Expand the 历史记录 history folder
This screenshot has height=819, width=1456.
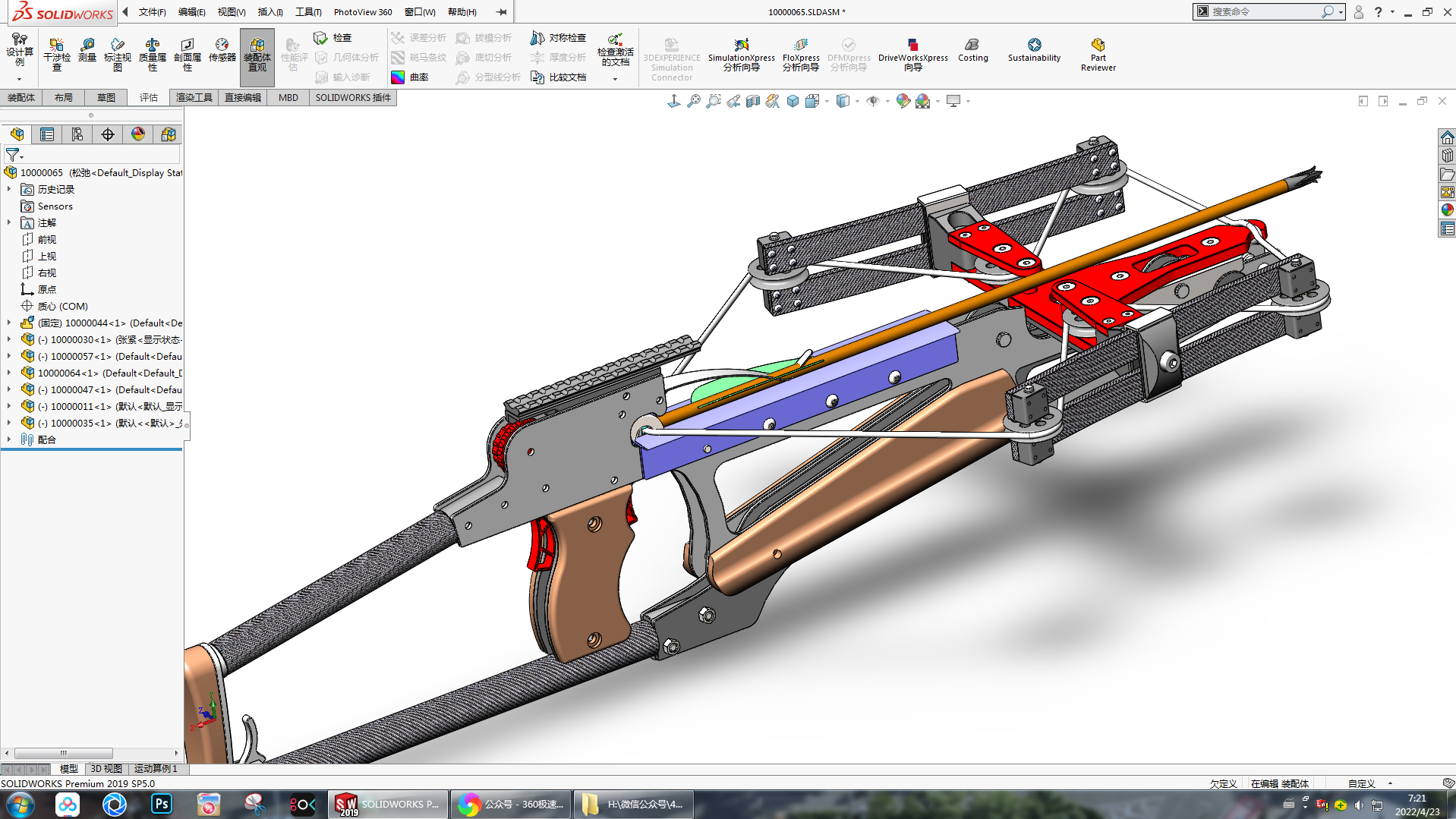pyautogui.click(x=9, y=189)
